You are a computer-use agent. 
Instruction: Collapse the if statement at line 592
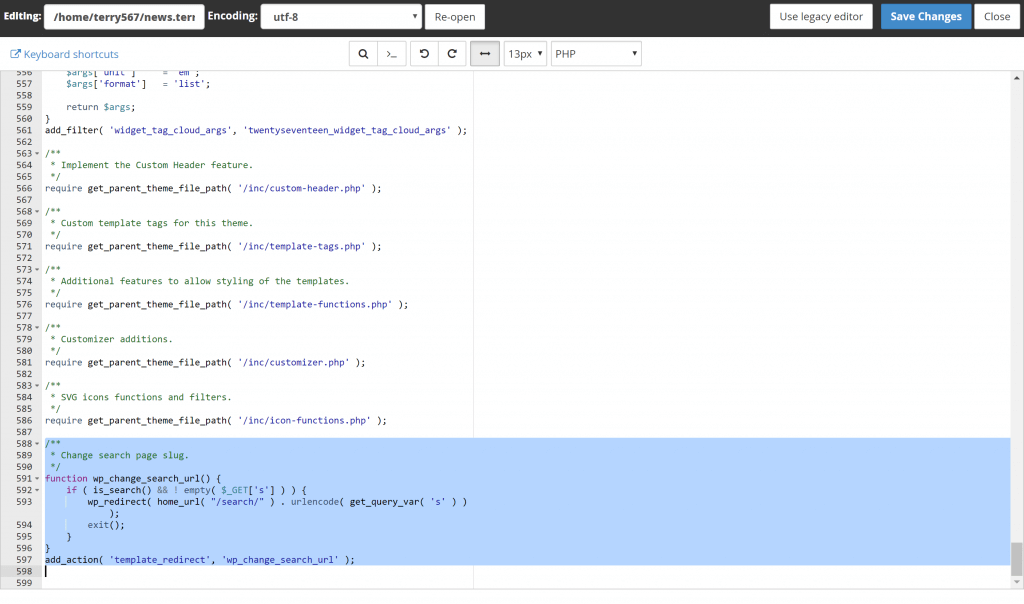38,490
